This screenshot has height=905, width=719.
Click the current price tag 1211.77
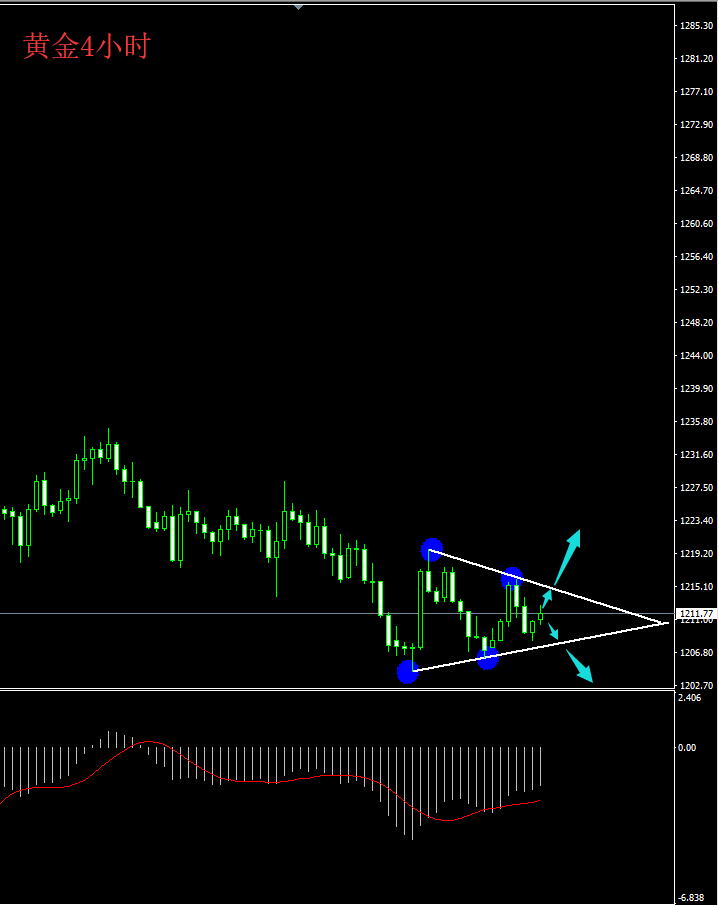(696, 614)
